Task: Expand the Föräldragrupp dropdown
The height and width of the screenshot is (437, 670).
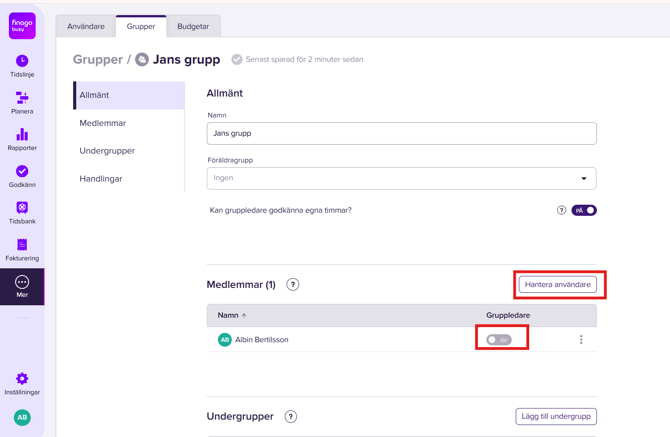Action: (402, 178)
